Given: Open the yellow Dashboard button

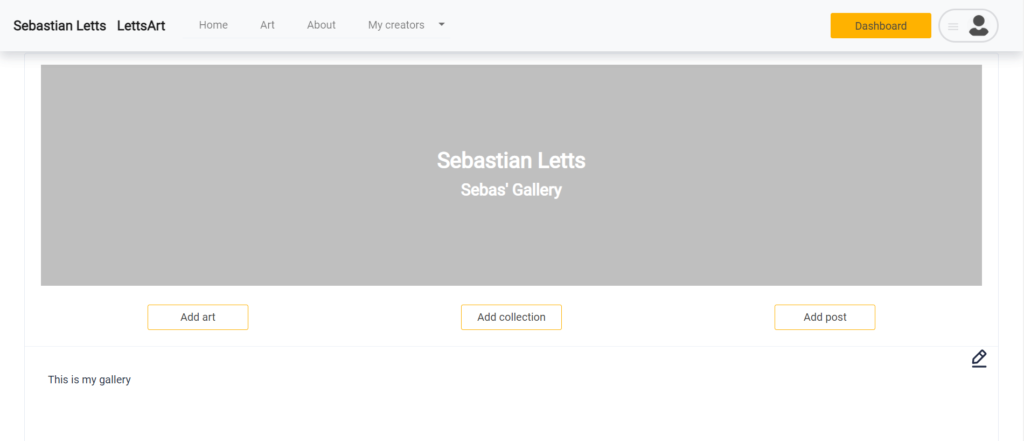Looking at the screenshot, I should (880, 26).
